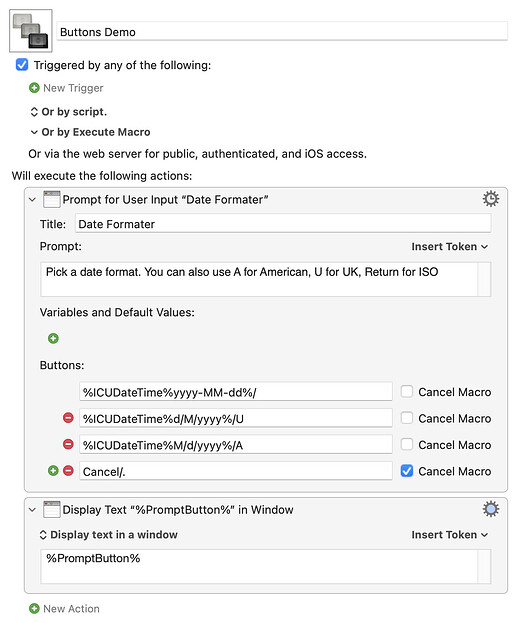Collapse the Display Text in Window action

click(x=33, y=509)
